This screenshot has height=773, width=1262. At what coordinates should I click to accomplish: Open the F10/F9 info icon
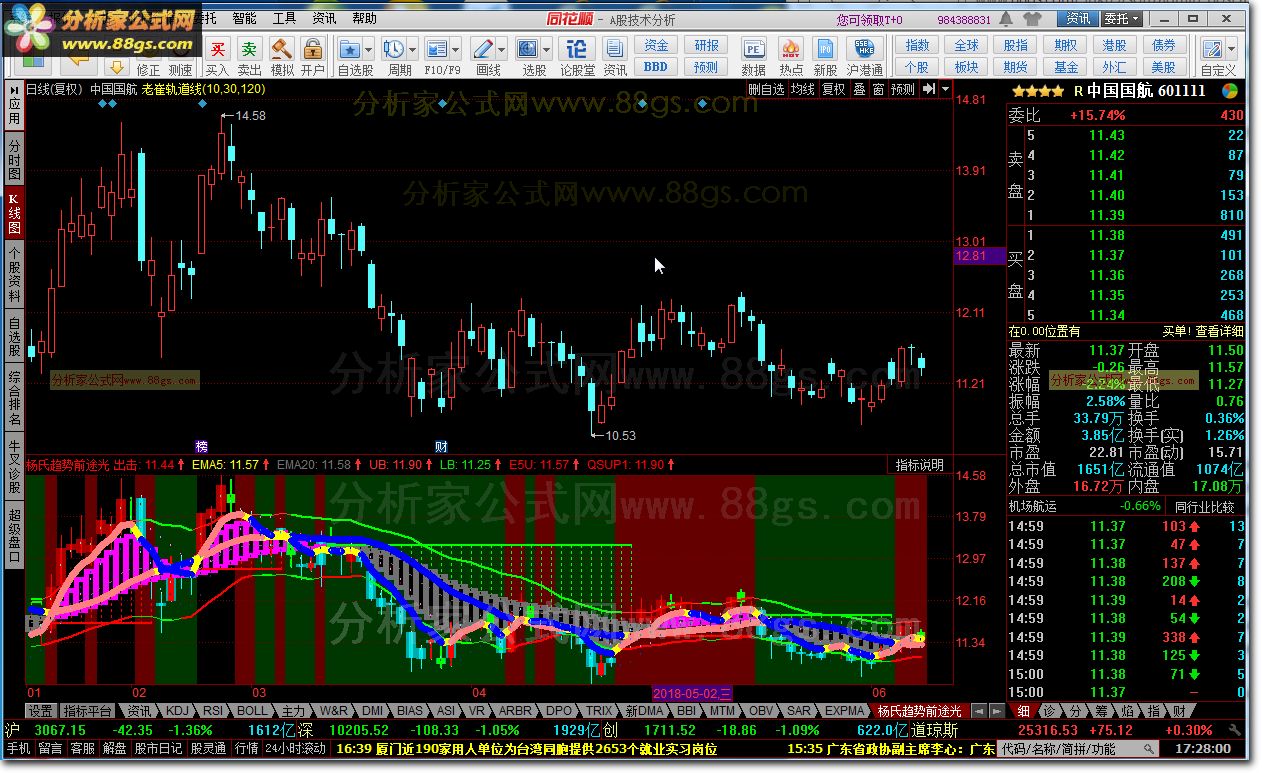[x=436, y=48]
